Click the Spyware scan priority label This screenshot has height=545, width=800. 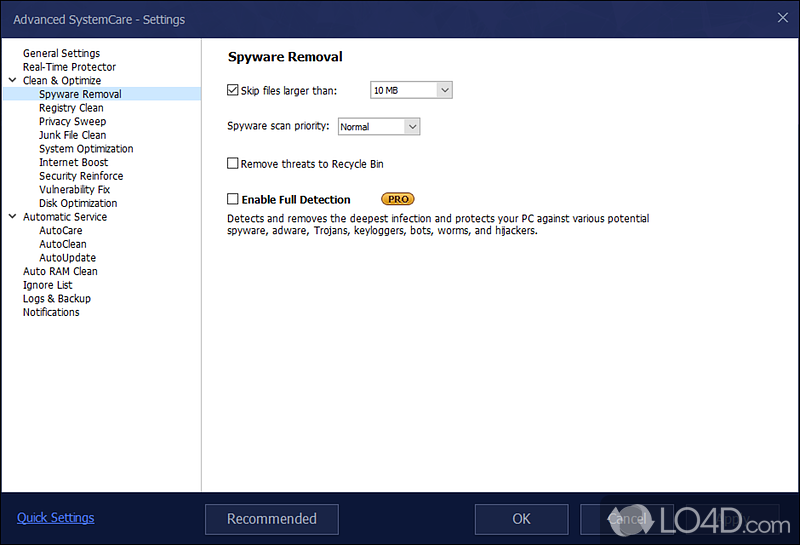click(x=278, y=126)
